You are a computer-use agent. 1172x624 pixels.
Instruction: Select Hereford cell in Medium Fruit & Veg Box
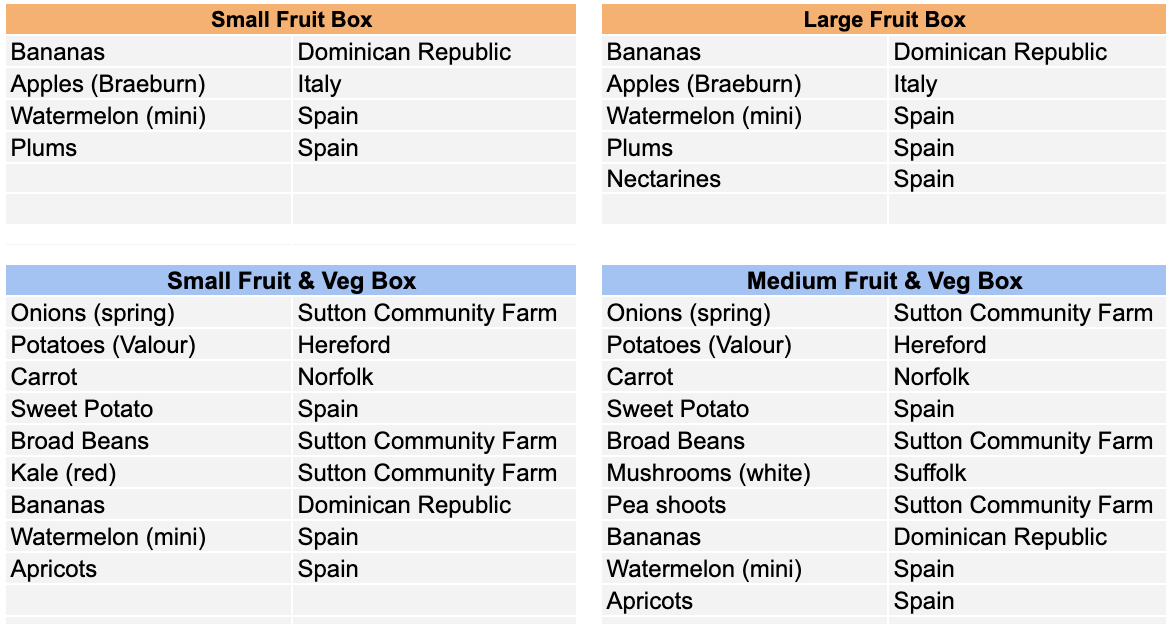[x=1028, y=345]
